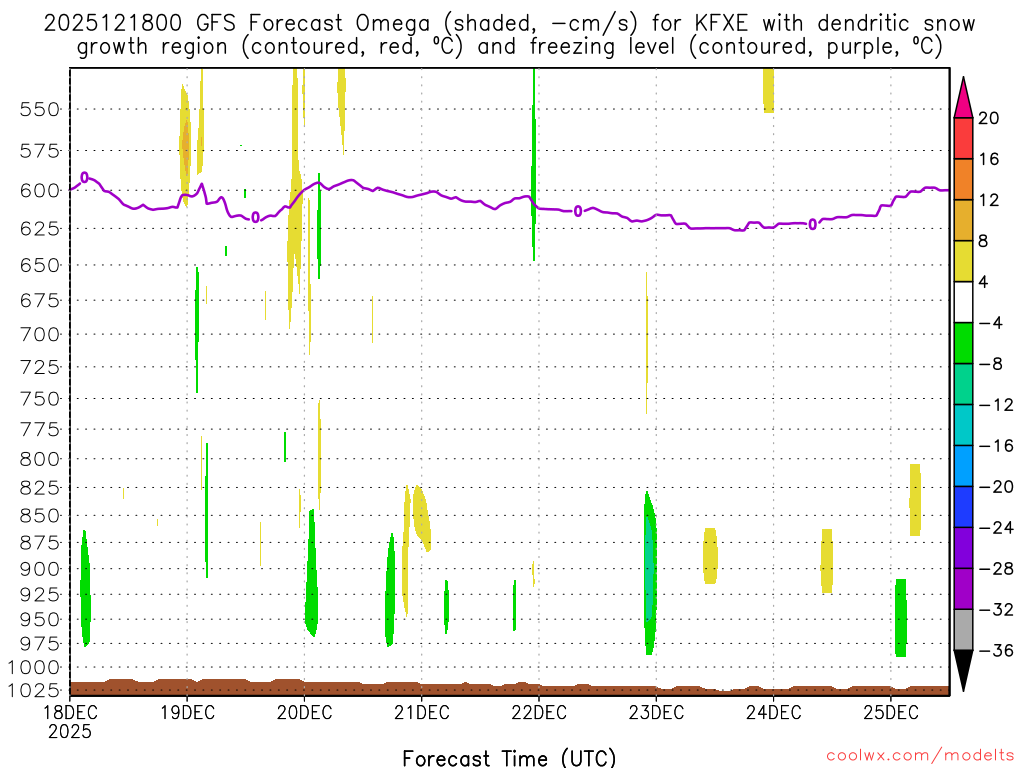Click the 975 pressure level label
Screen dimensions: 1024x768
[x=39, y=643]
